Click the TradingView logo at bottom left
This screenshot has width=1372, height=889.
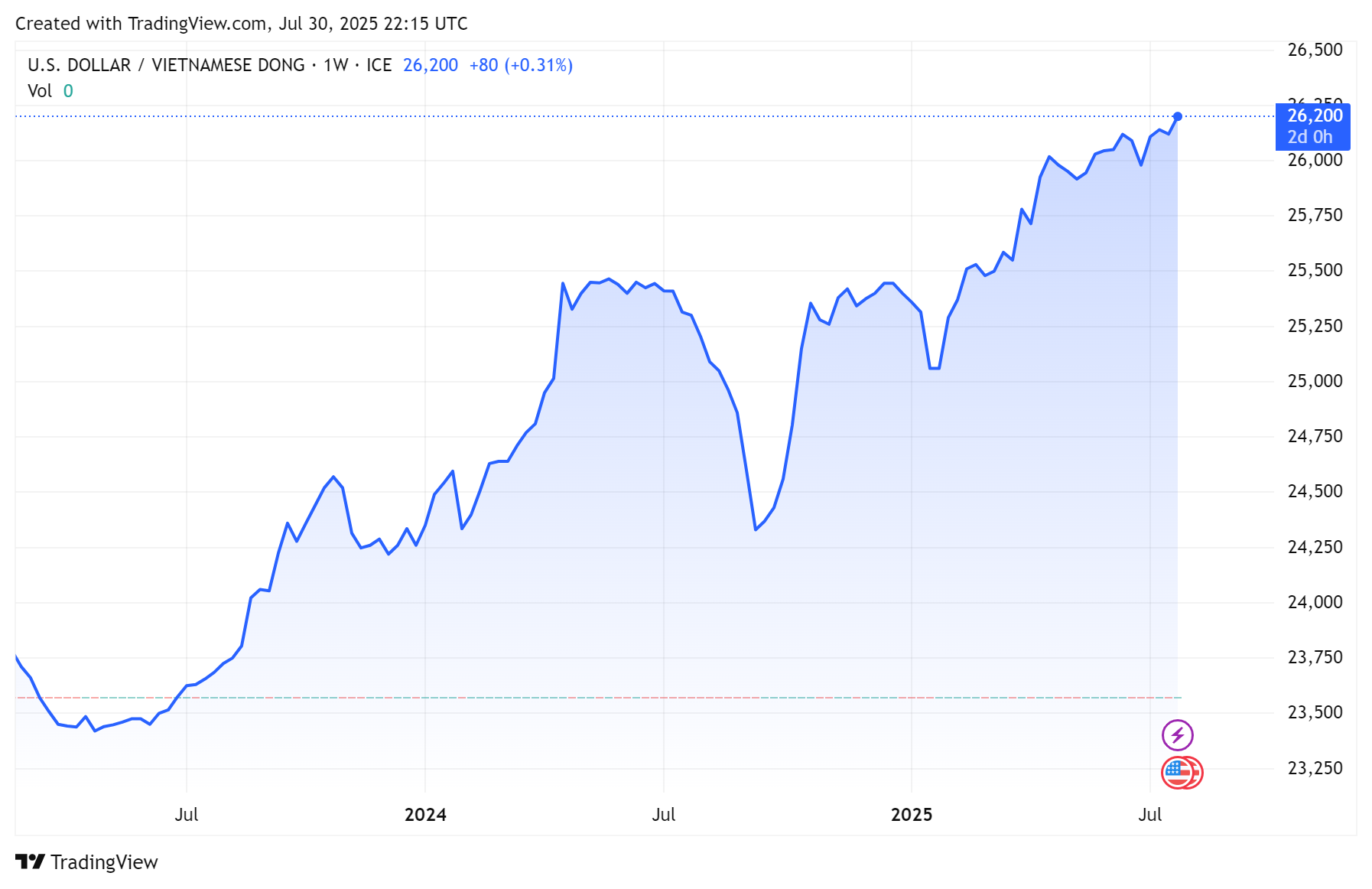pyautogui.click(x=30, y=862)
